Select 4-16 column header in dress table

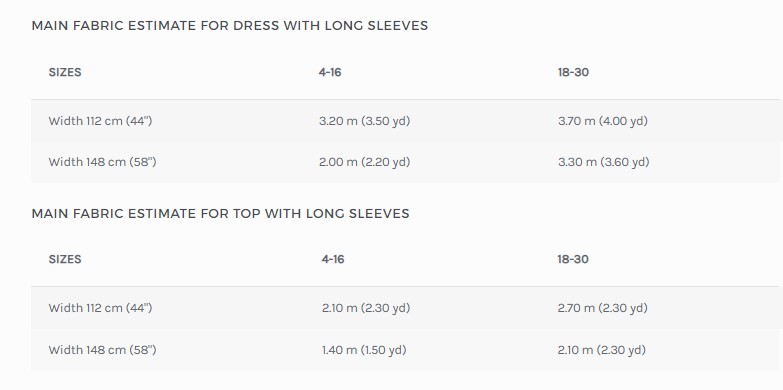[330, 72]
